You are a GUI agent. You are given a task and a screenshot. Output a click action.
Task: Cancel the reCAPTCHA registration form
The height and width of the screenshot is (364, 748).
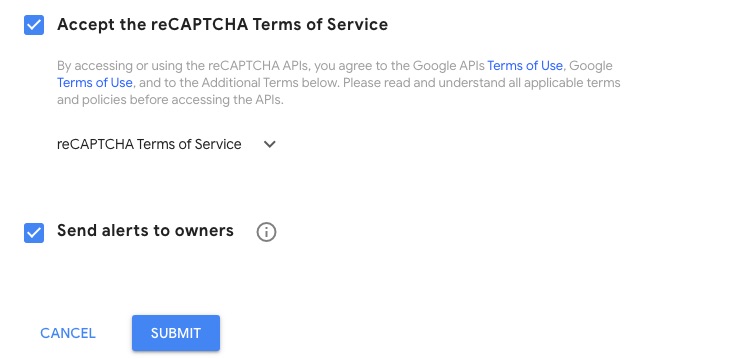68,333
